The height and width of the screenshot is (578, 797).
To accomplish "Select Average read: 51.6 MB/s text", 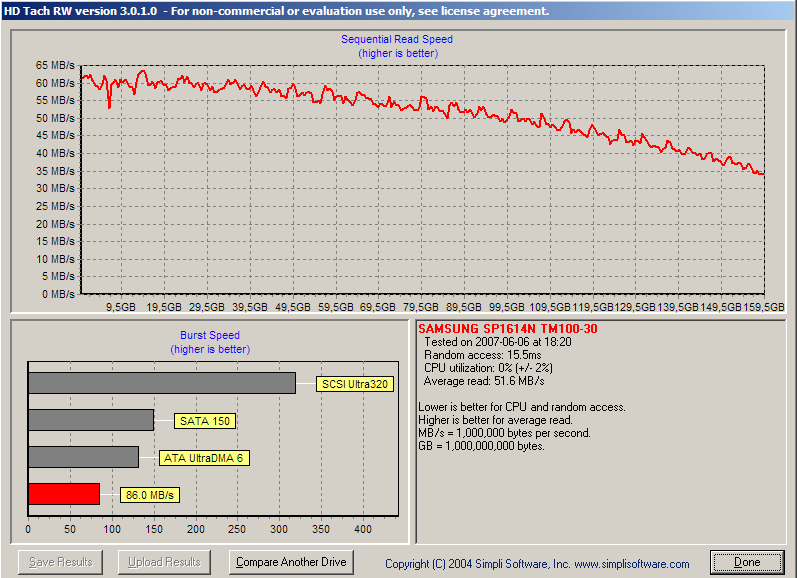I will [x=484, y=381].
